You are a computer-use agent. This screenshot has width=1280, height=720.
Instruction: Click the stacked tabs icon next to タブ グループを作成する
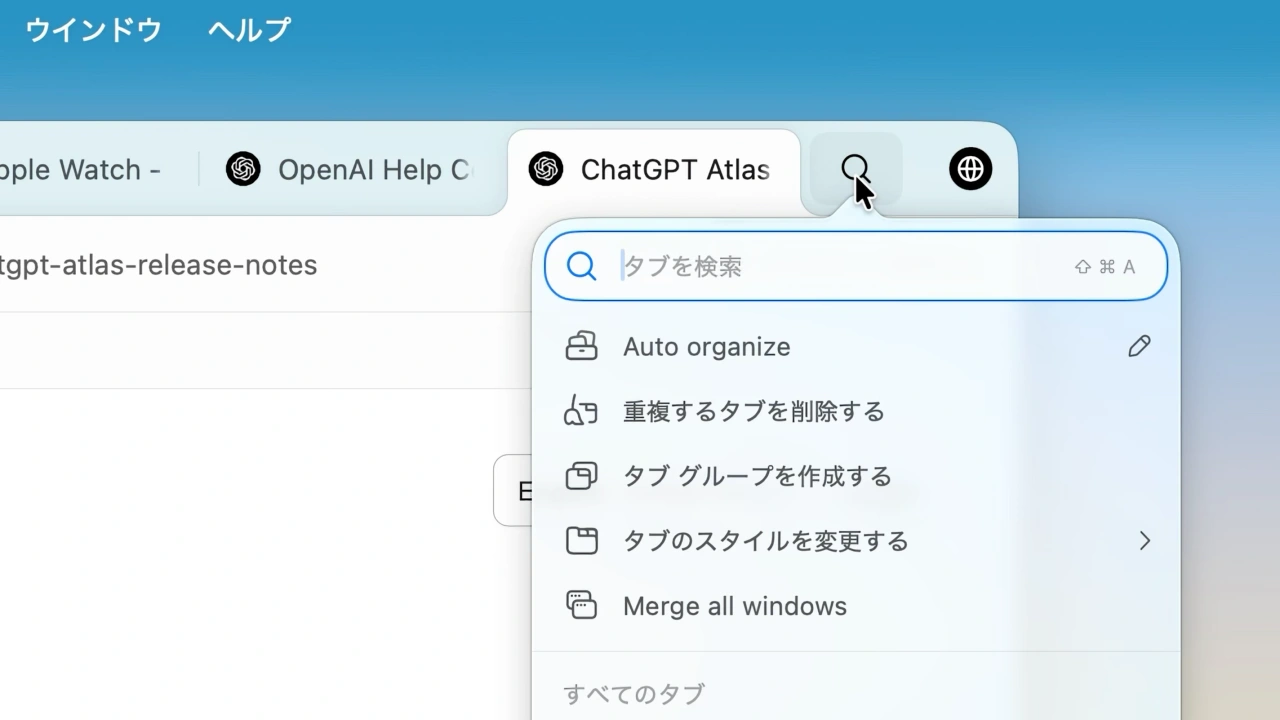coord(583,476)
